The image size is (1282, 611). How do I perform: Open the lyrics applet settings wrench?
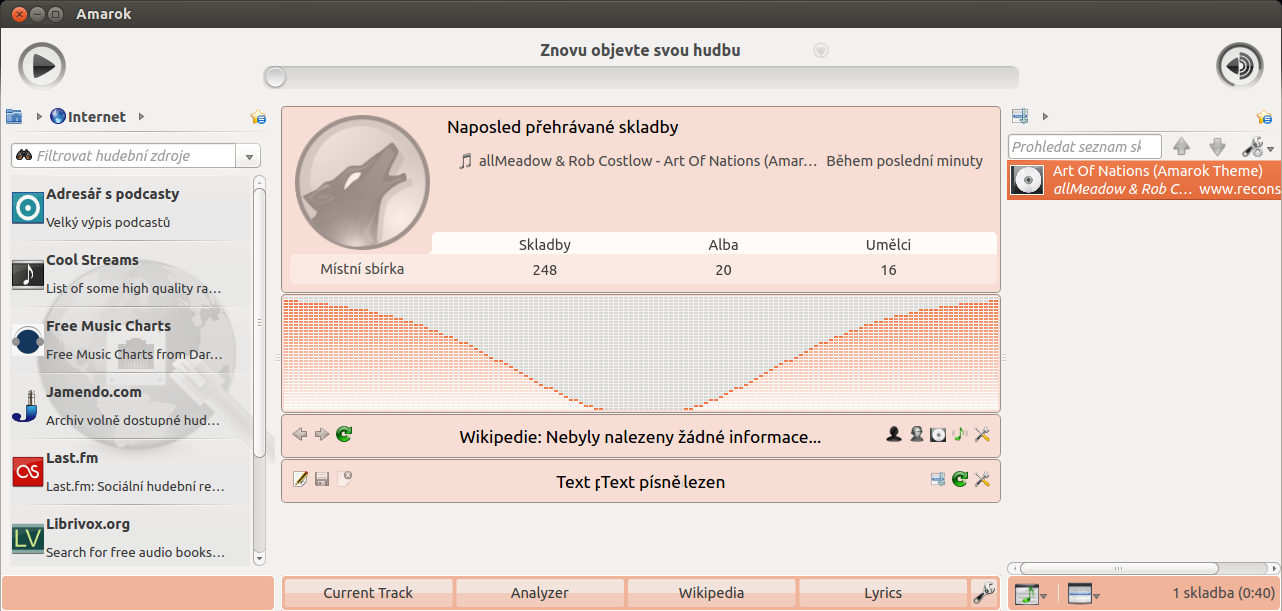coord(981,480)
